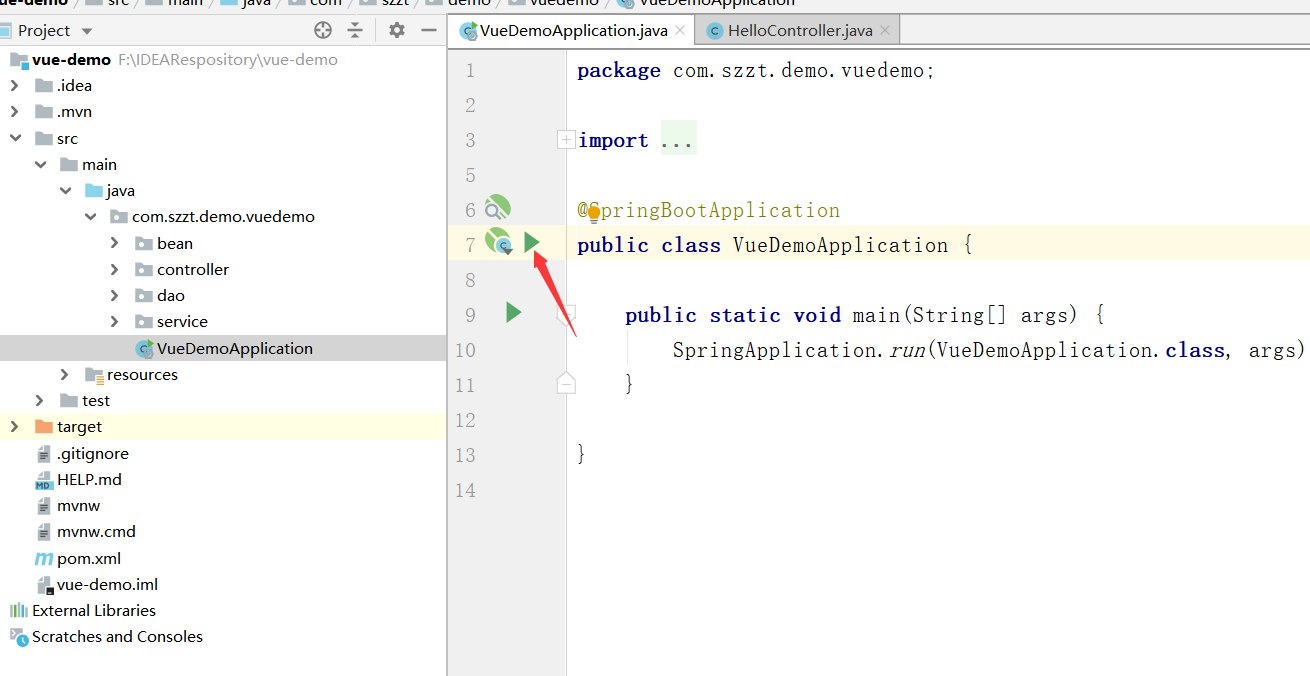Select the orange target folder
The height and width of the screenshot is (676, 1310).
pos(79,427)
